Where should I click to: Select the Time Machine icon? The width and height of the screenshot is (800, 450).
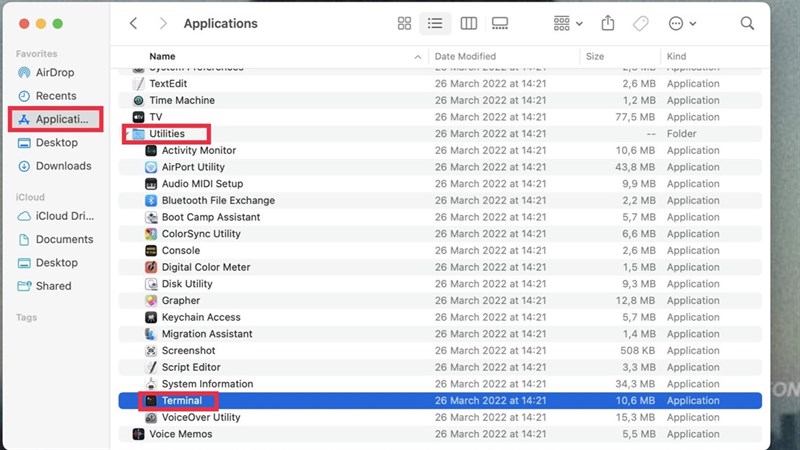138,101
